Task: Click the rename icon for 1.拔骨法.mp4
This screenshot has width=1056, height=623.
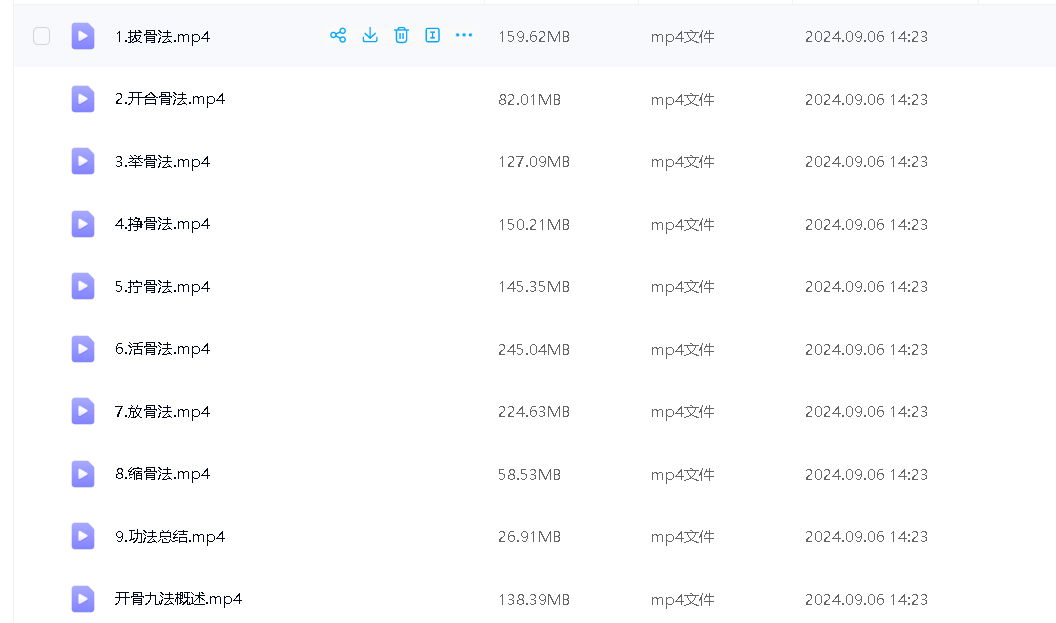Action: (432, 36)
